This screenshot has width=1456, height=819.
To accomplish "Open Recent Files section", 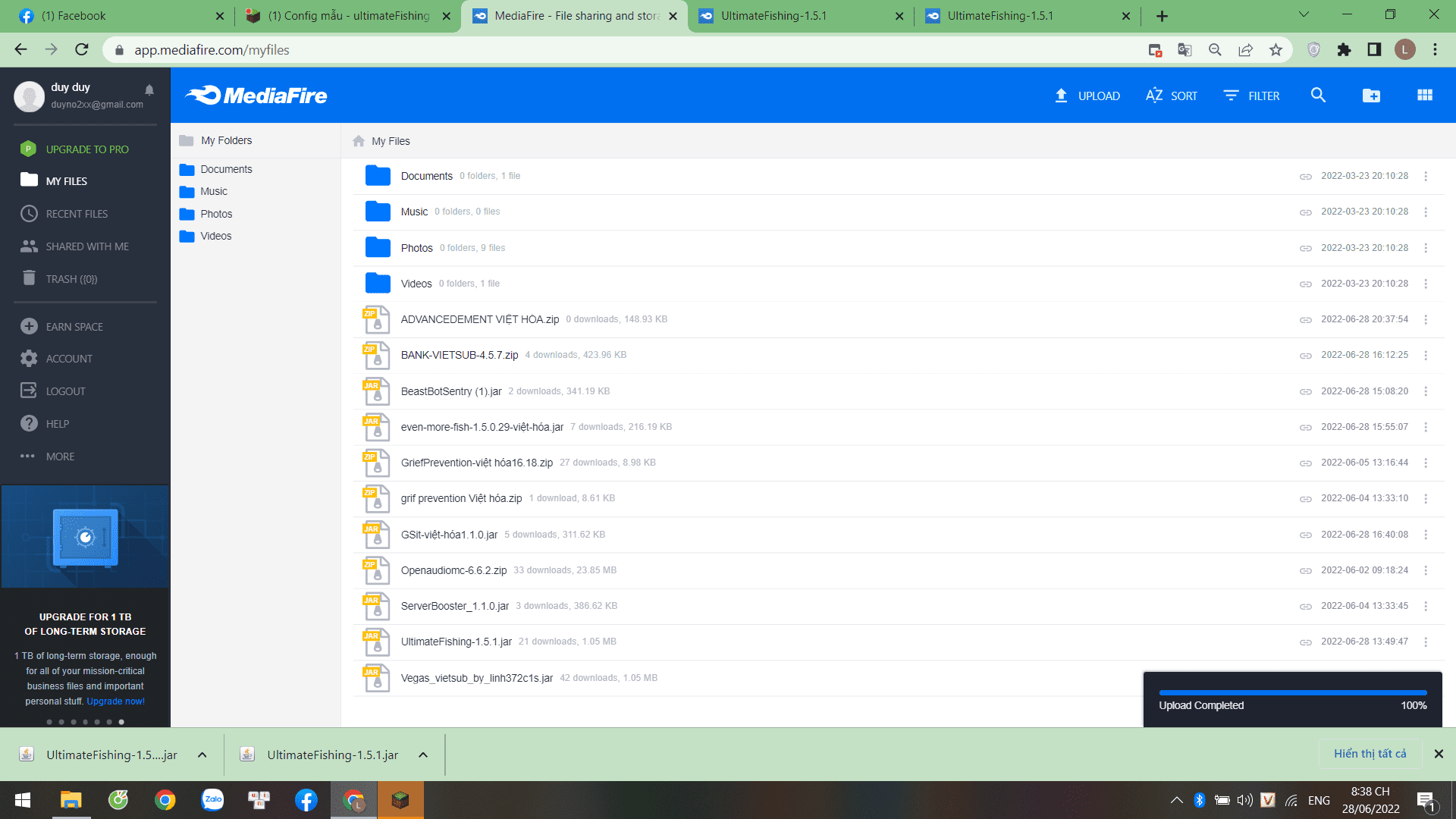I will [x=76, y=214].
